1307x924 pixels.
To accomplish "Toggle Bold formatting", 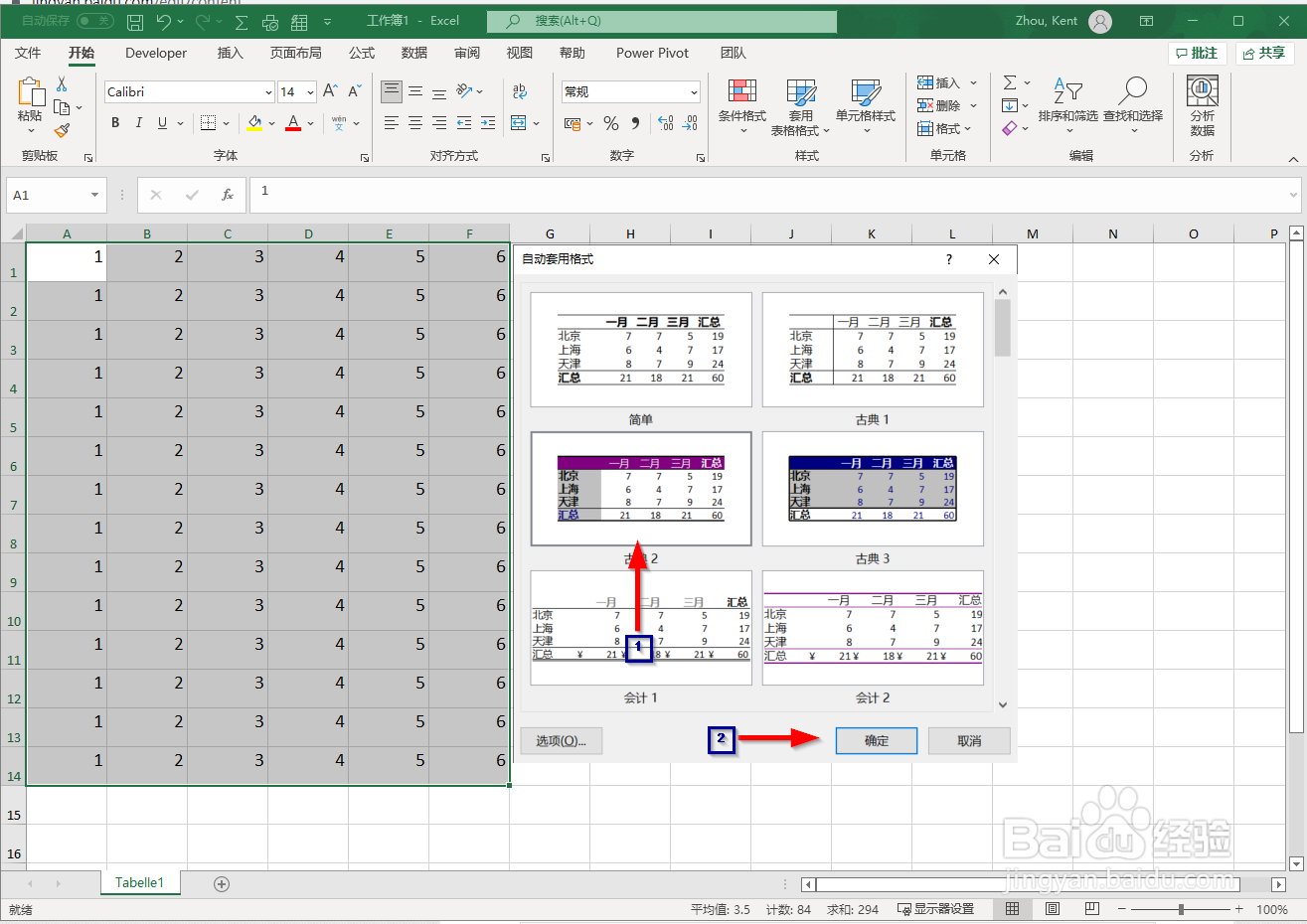I will (115, 123).
